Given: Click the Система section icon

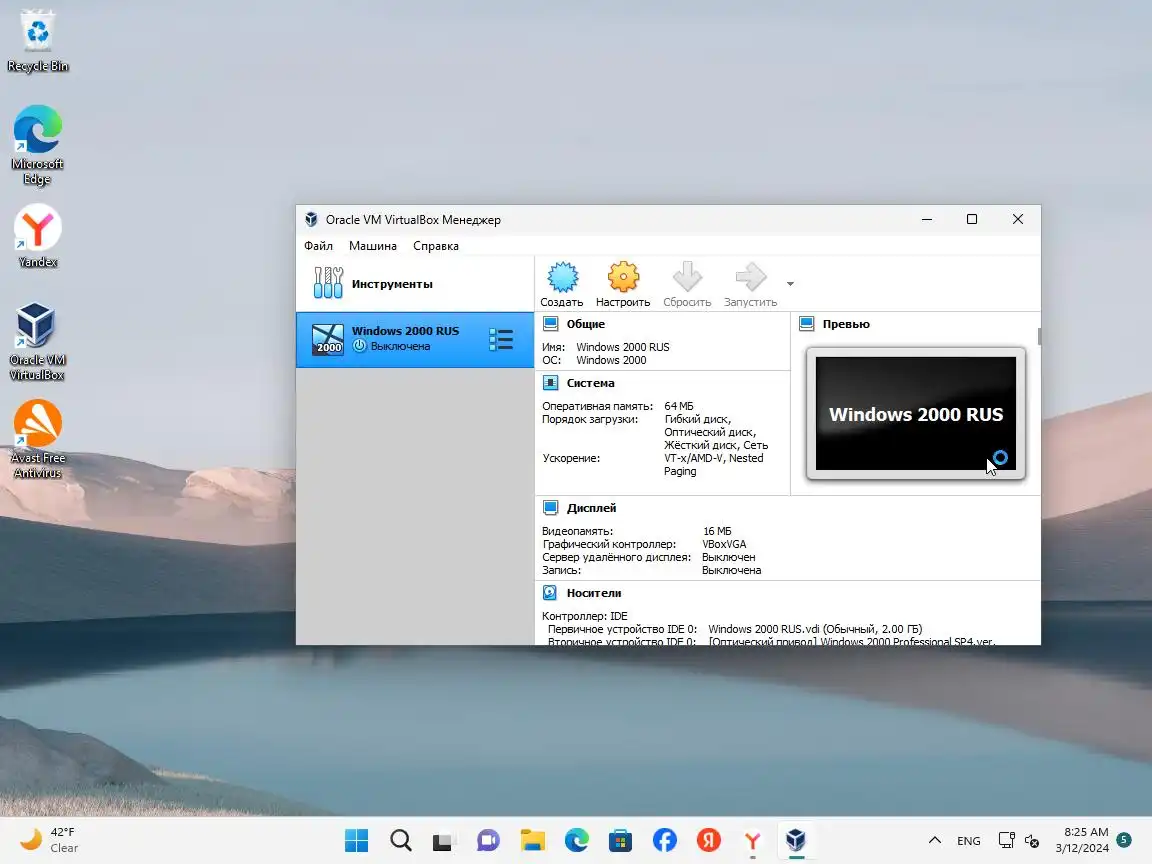Looking at the screenshot, I should (550, 383).
